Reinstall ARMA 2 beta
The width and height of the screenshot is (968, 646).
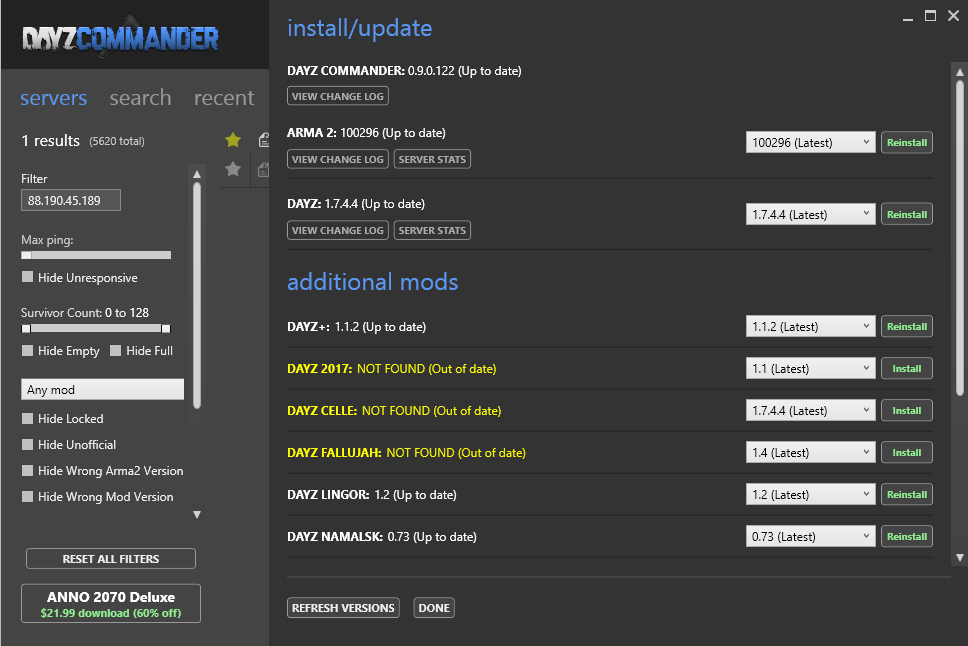pyautogui.click(x=906, y=143)
